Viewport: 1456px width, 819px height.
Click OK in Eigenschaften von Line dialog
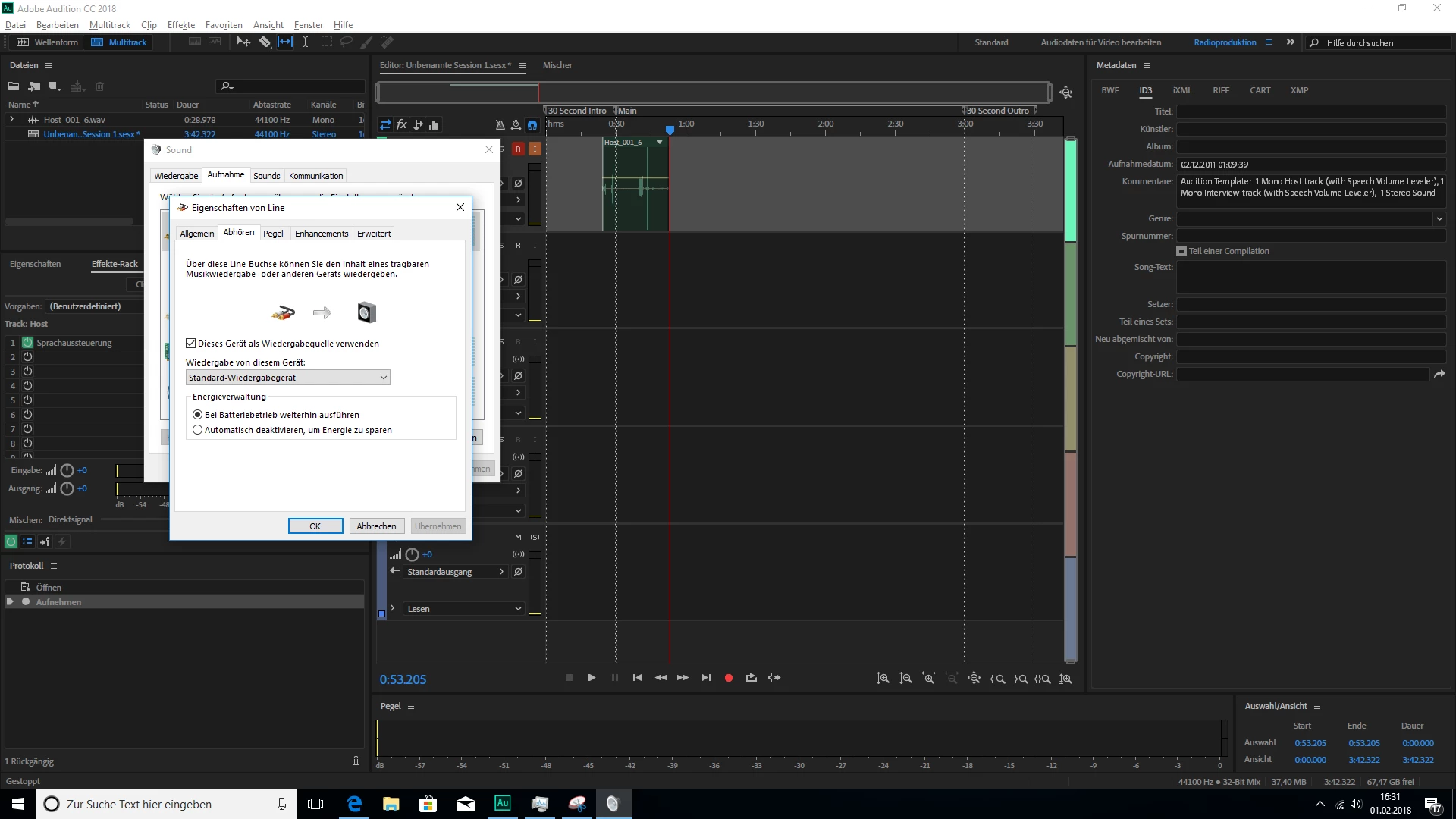click(x=315, y=526)
